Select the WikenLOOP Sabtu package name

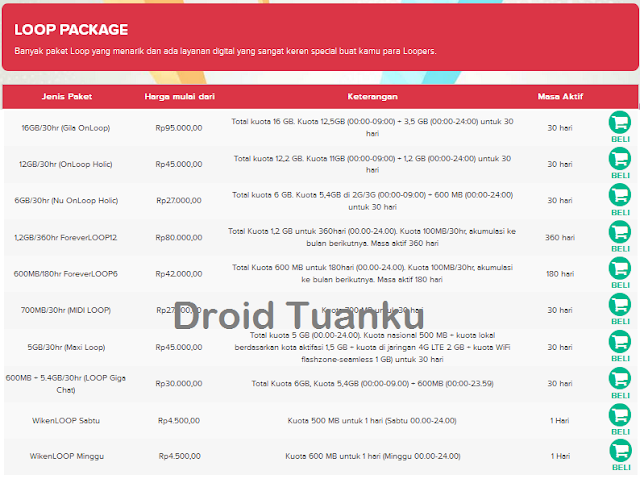[66, 421]
